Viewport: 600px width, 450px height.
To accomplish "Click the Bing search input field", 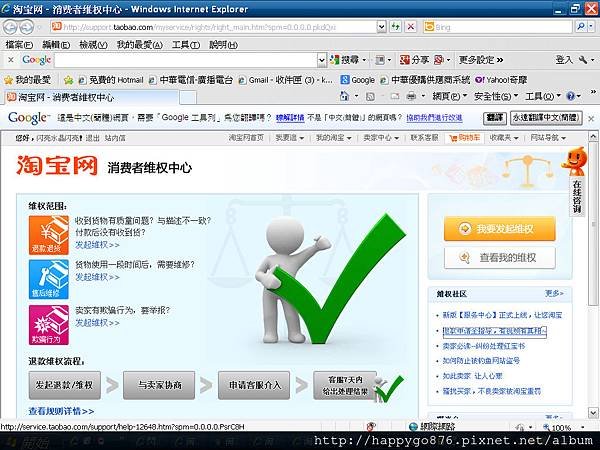I will point(498,27).
